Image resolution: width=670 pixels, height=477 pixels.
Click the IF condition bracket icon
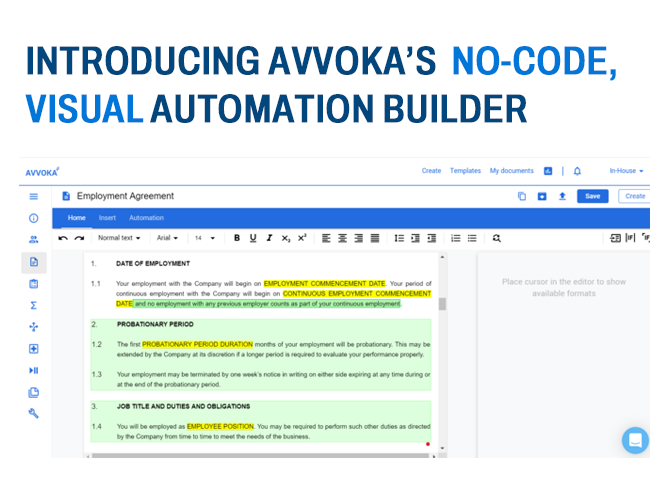click(x=630, y=238)
